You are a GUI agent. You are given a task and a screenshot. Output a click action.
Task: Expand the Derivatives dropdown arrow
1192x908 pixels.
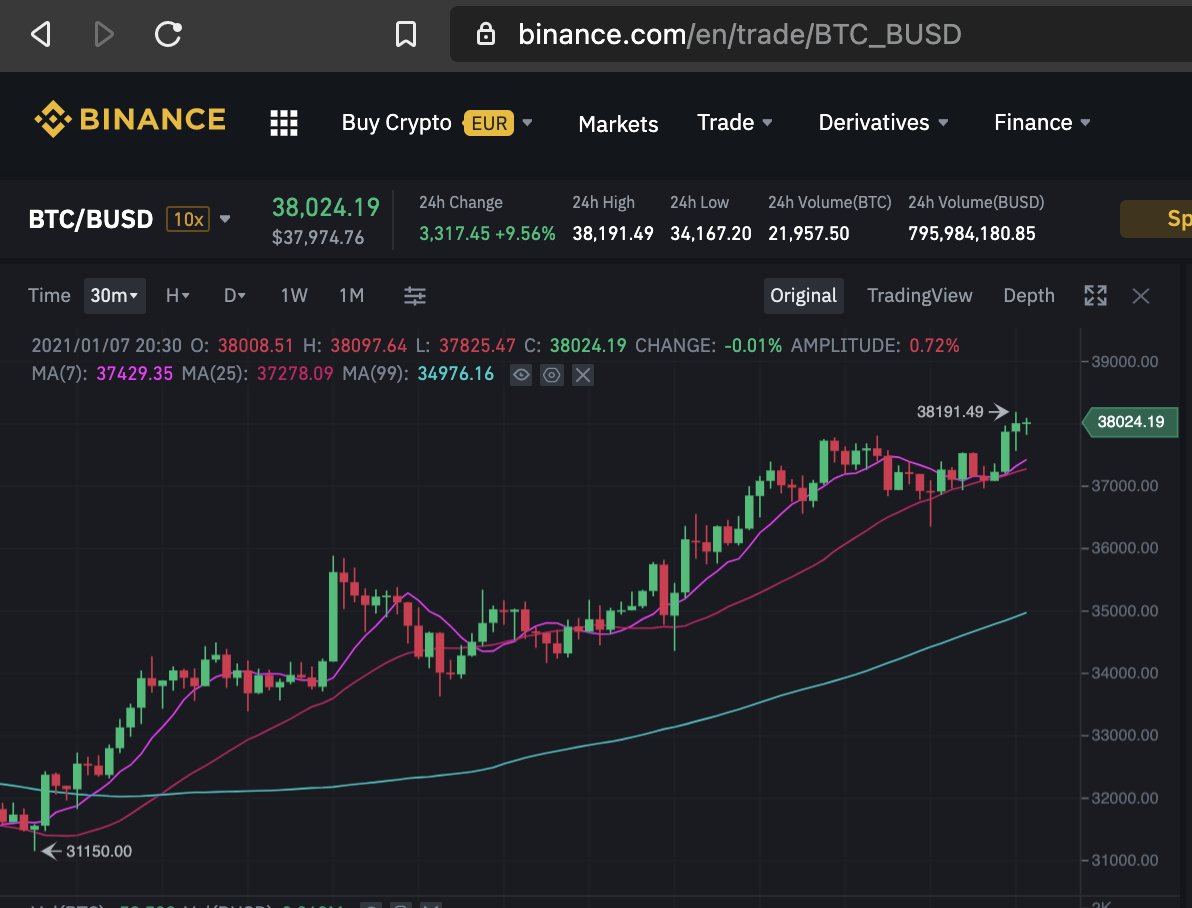943,122
